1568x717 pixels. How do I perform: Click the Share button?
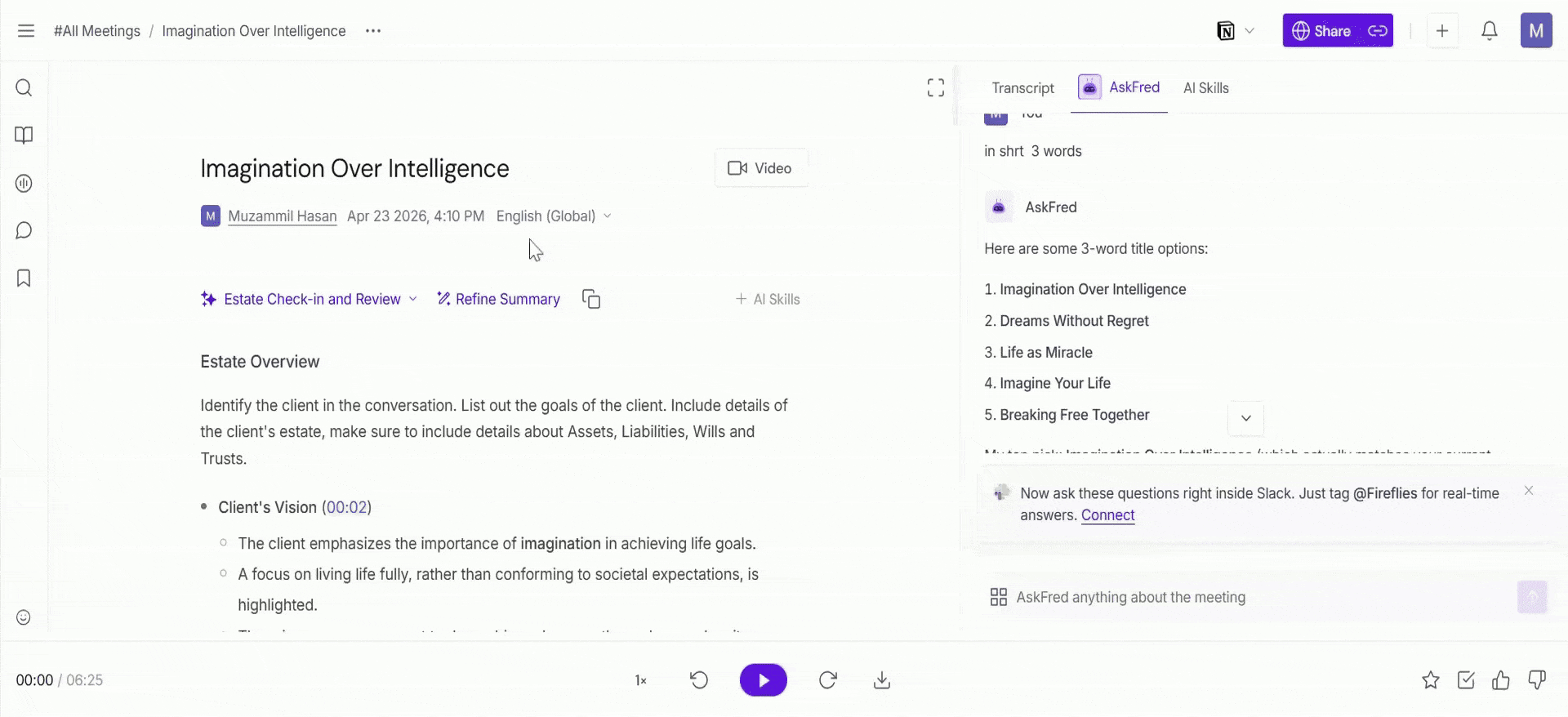pyautogui.click(x=1321, y=31)
